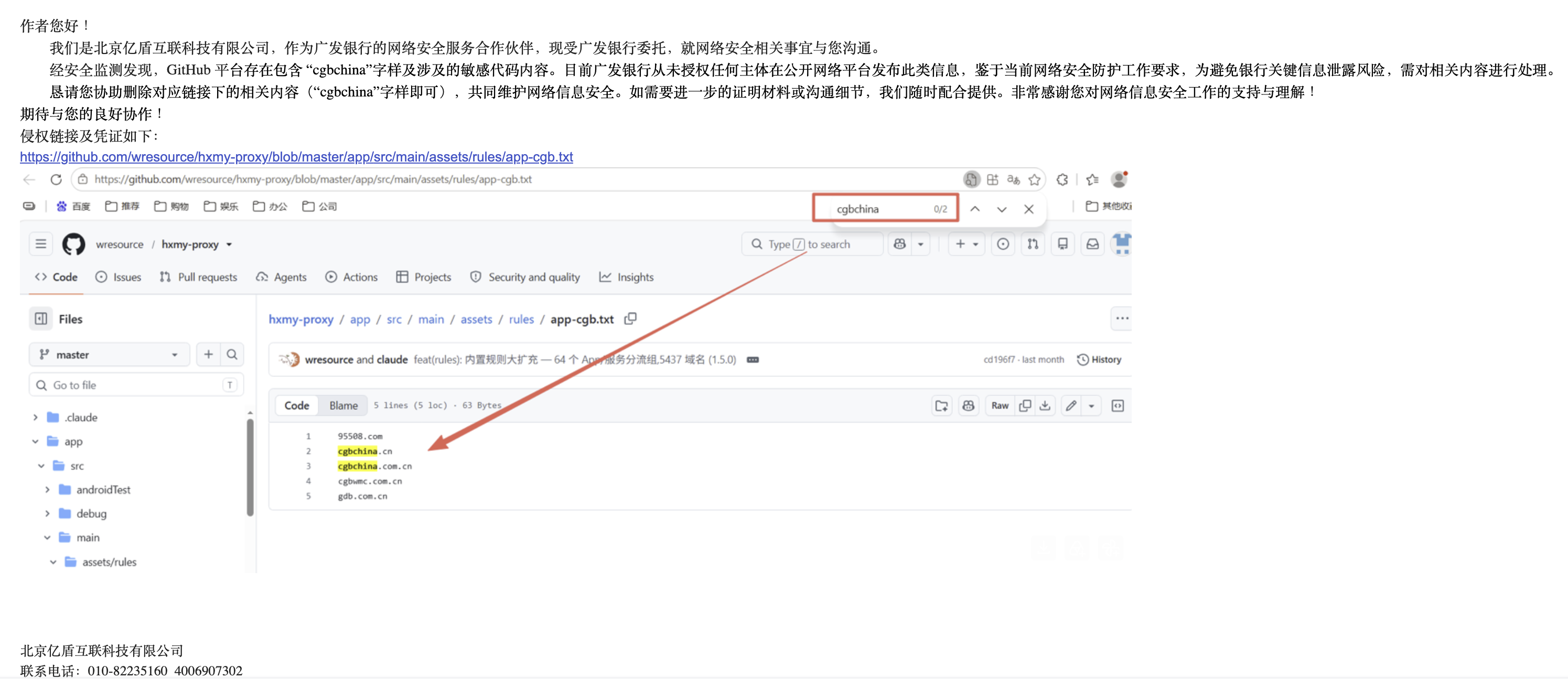Open the master branch dropdown
Viewport: 1568px width, 689px height.
click(x=109, y=354)
